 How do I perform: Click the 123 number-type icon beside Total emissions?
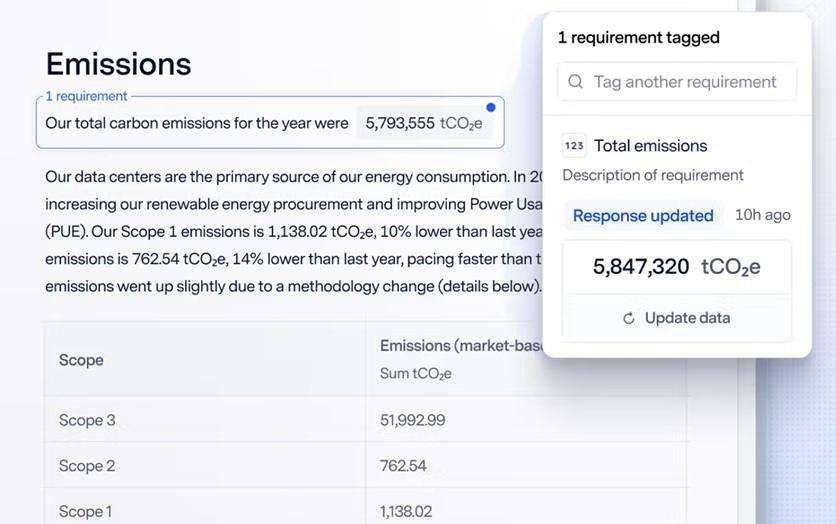point(574,146)
